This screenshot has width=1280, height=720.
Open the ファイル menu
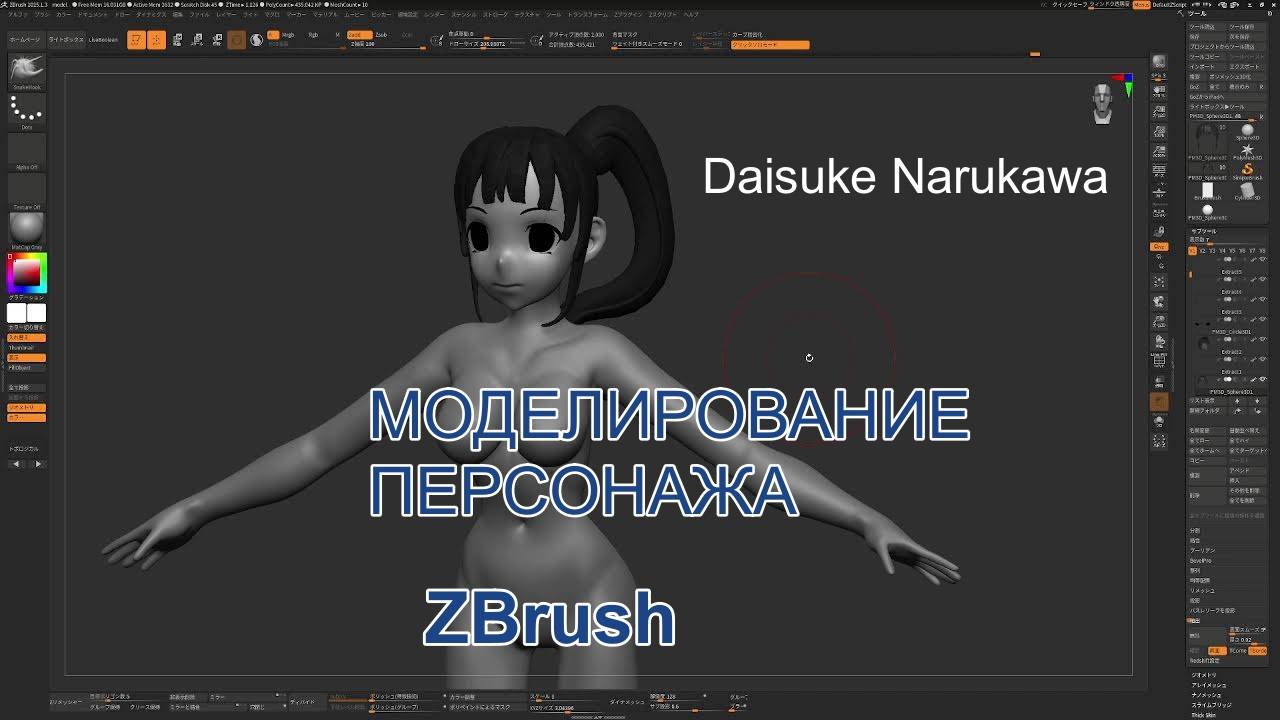click(x=199, y=16)
